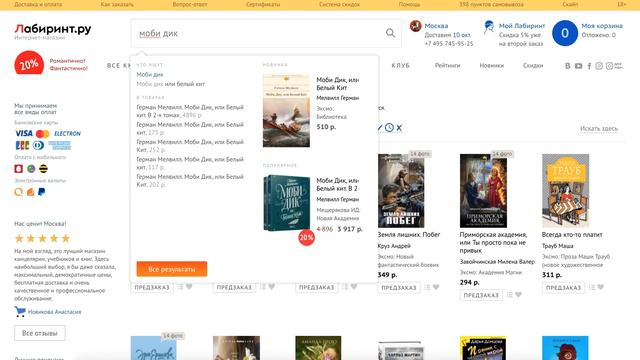Click the striped Beeline payment icon
Screen dimensions: 640x360
(43, 169)
